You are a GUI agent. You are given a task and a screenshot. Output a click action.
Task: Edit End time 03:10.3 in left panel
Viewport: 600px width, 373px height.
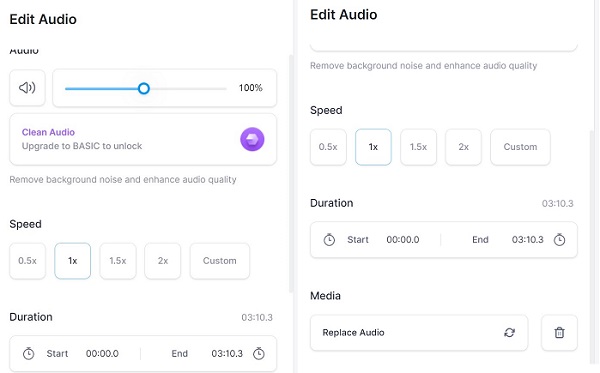[x=227, y=354]
